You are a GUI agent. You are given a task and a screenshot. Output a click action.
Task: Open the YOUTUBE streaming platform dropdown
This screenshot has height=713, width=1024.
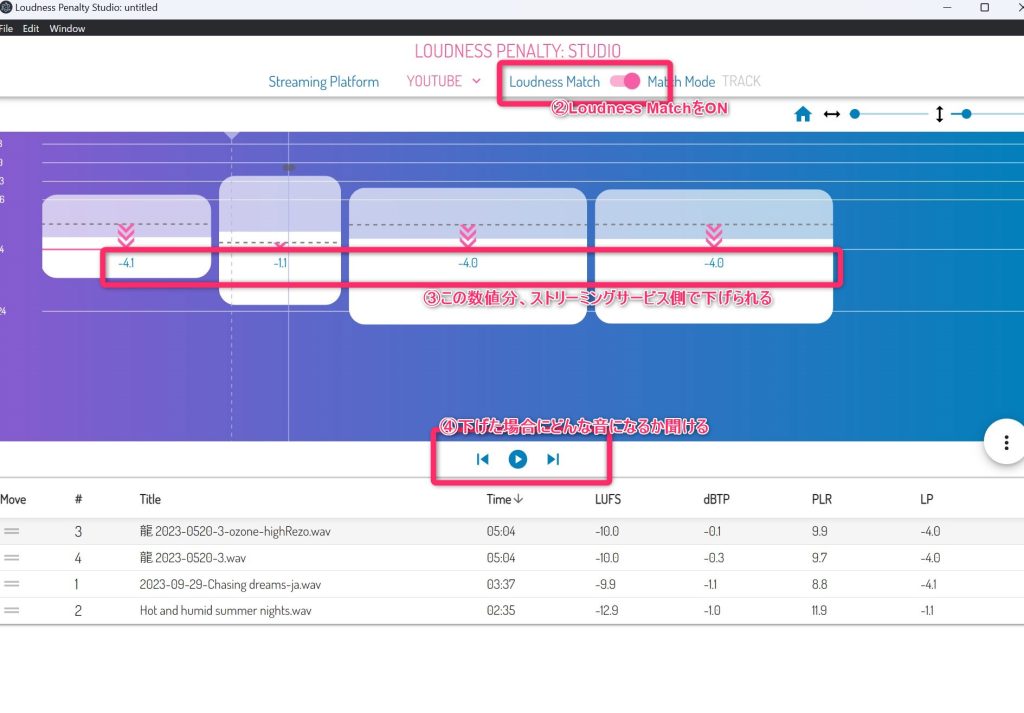pyautogui.click(x=443, y=81)
